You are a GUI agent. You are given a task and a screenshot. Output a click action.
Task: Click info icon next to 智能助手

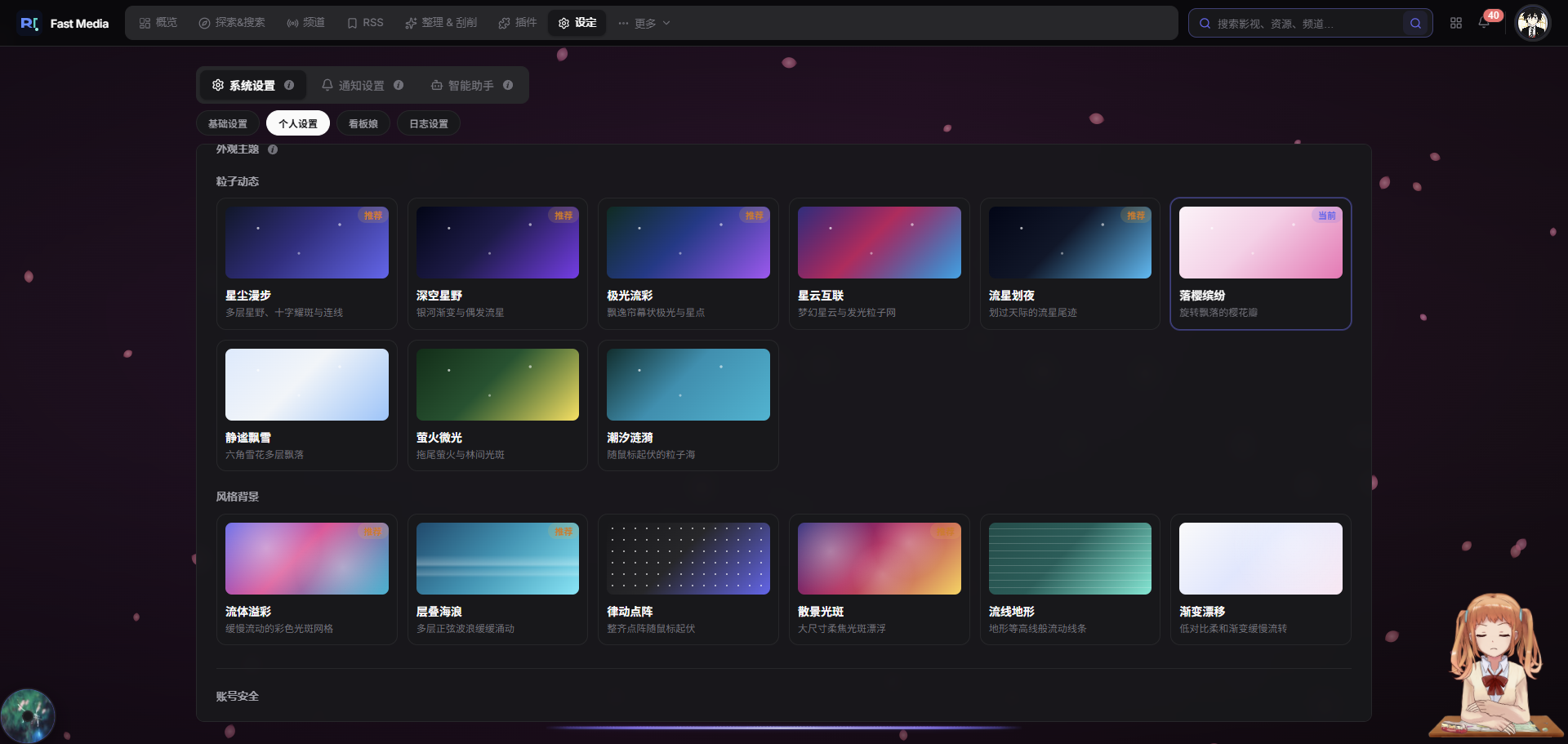tap(508, 85)
